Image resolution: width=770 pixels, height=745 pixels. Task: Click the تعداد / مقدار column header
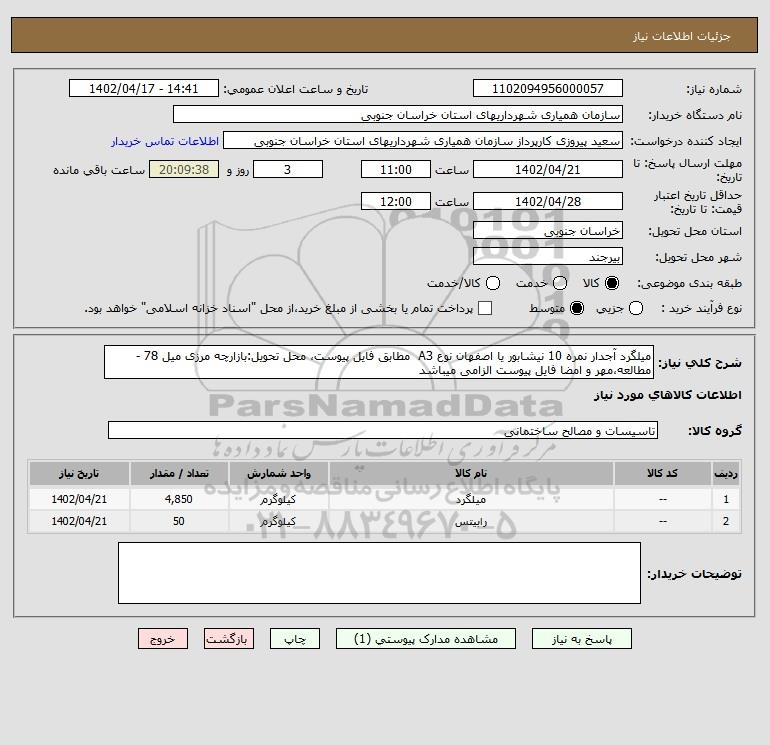(179, 473)
